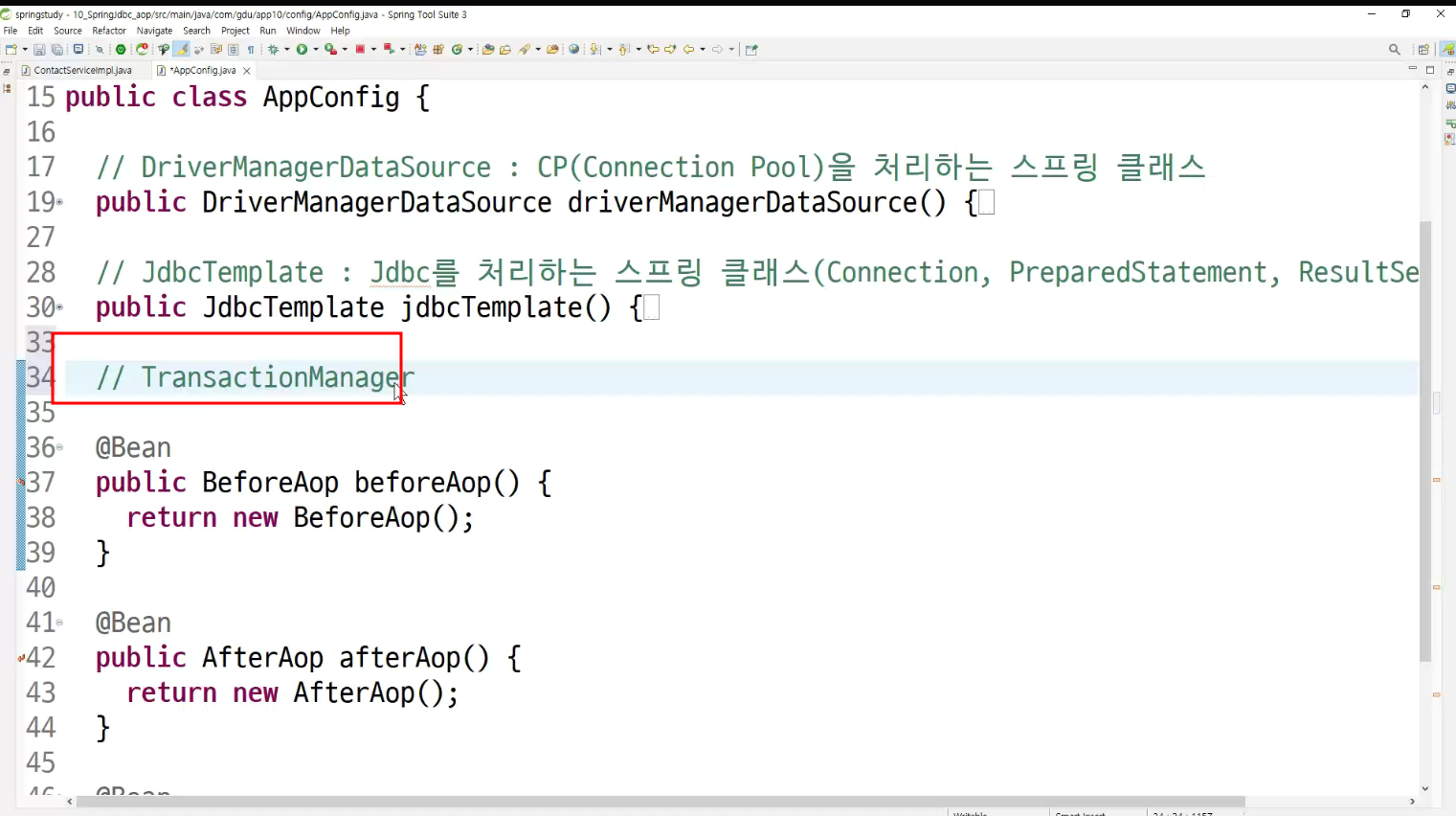The width and height of the screenshot is (1456, 816).
Task: Open the New Java Class dropdown arrow
Action: click(x=470, y=49)
